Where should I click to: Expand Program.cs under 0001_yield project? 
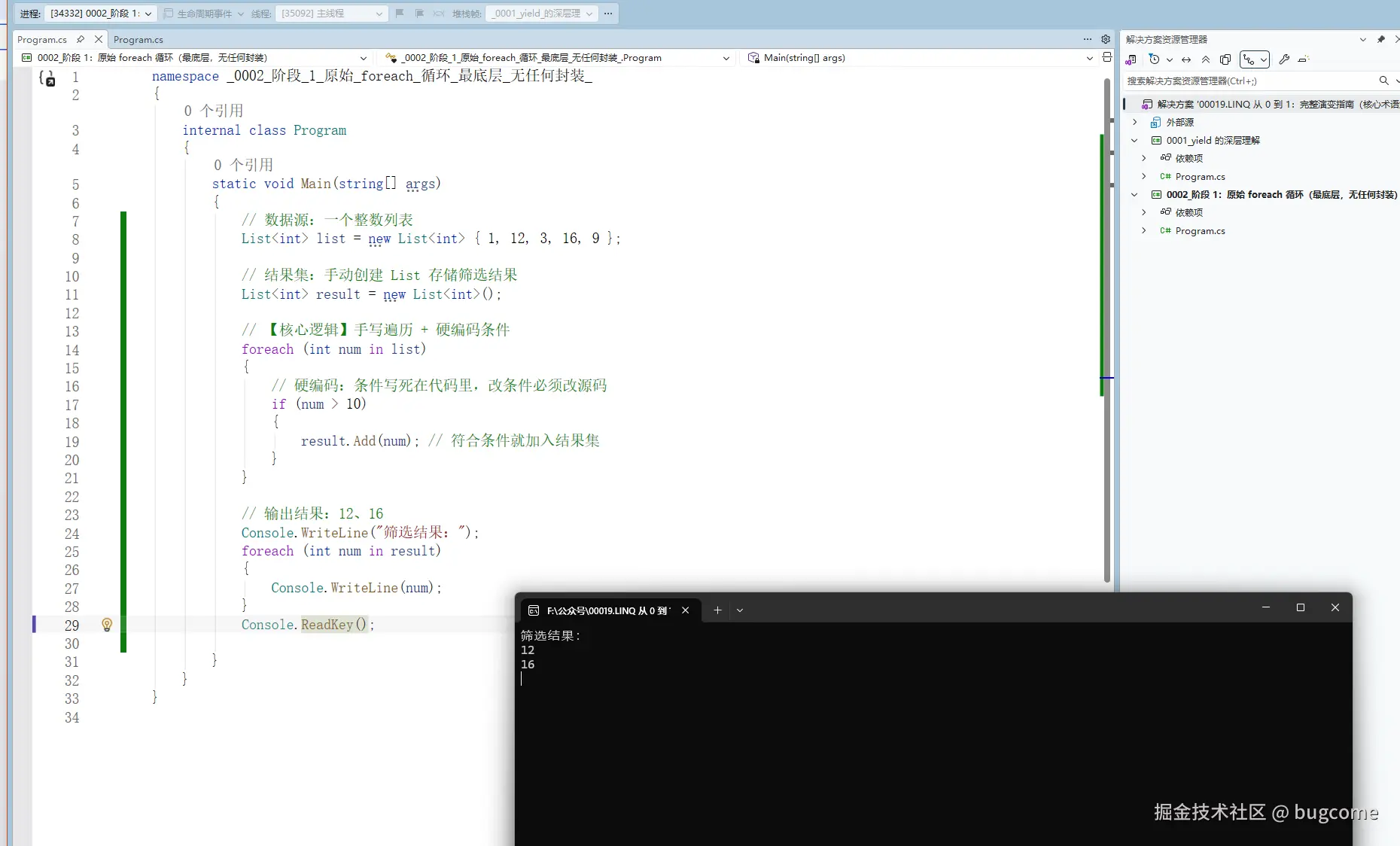coord(1144,176)
